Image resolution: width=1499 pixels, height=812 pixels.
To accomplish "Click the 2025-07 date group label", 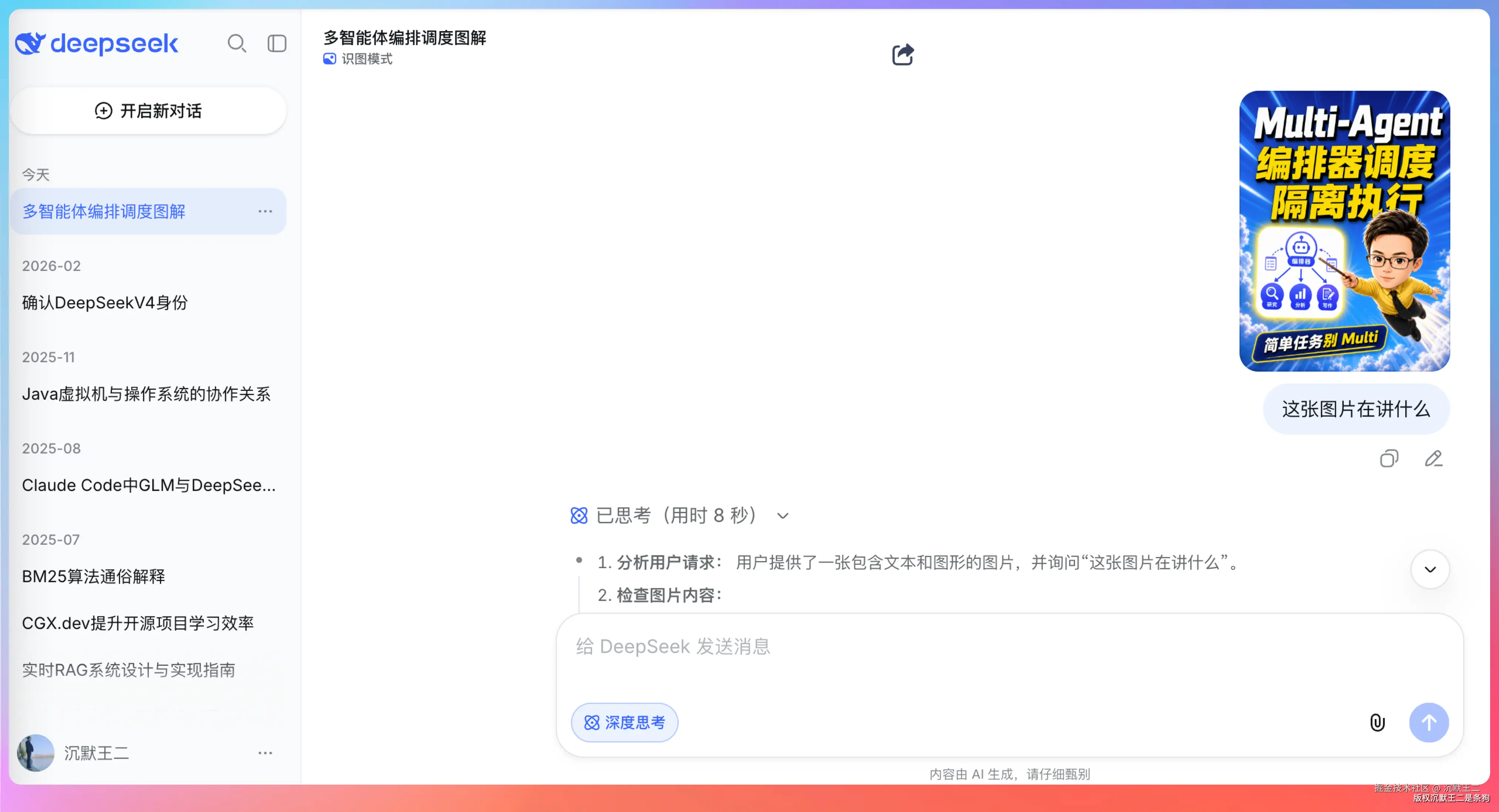I will (x=51, y=540).
